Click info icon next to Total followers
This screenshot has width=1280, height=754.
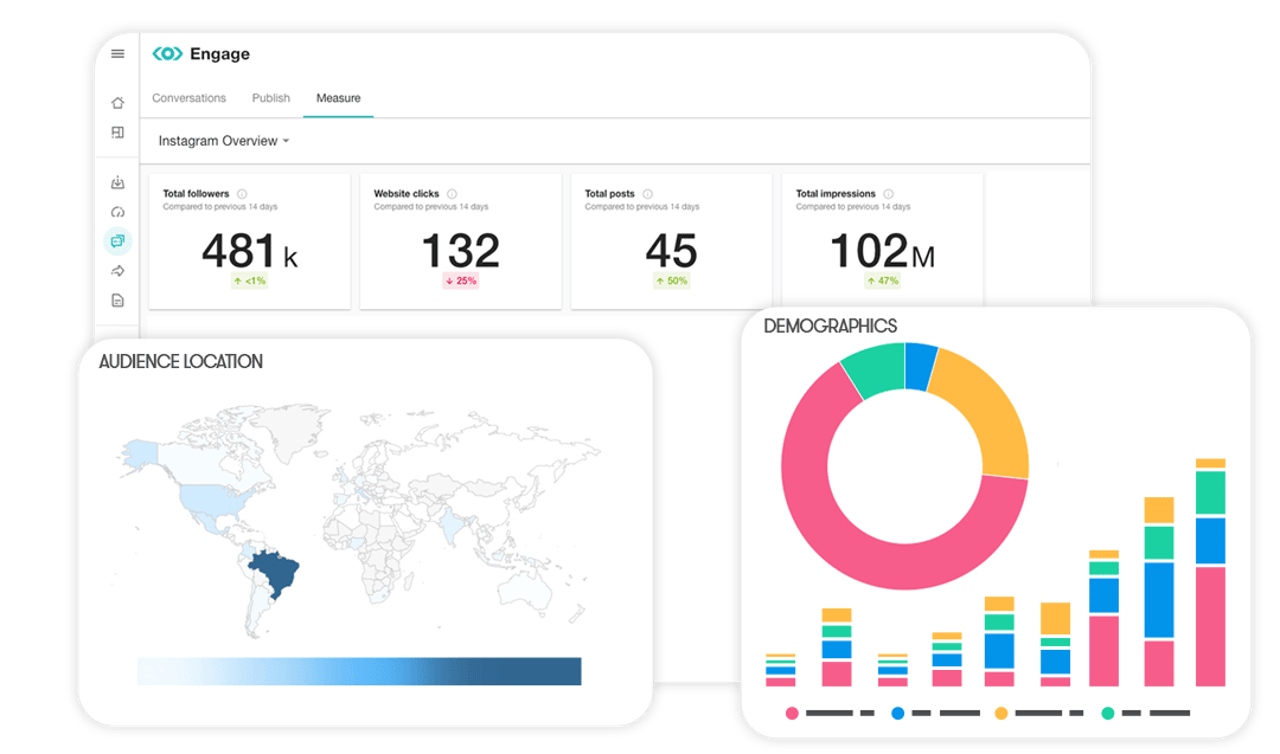(242, 194)
